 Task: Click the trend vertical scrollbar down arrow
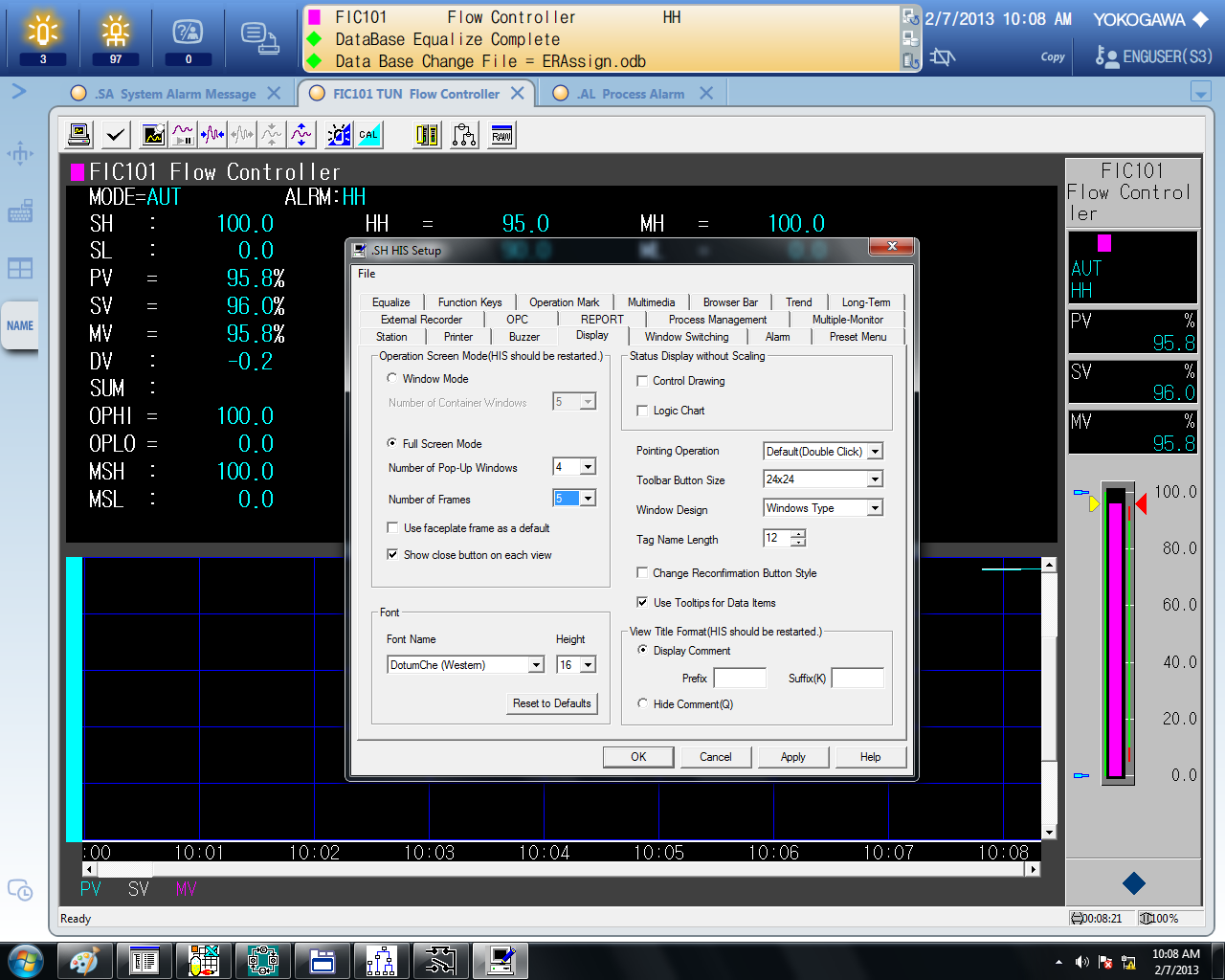[x=1049, y=833]
